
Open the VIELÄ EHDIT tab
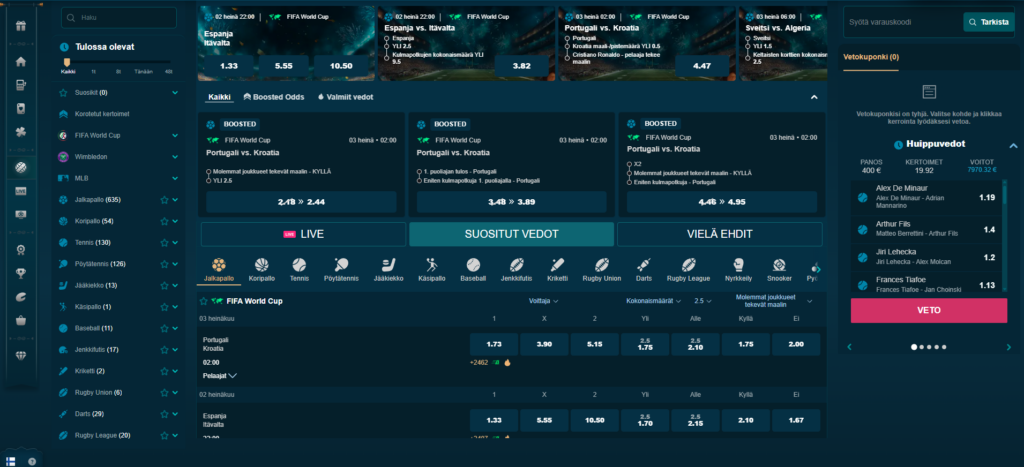(x=720, y=234)
